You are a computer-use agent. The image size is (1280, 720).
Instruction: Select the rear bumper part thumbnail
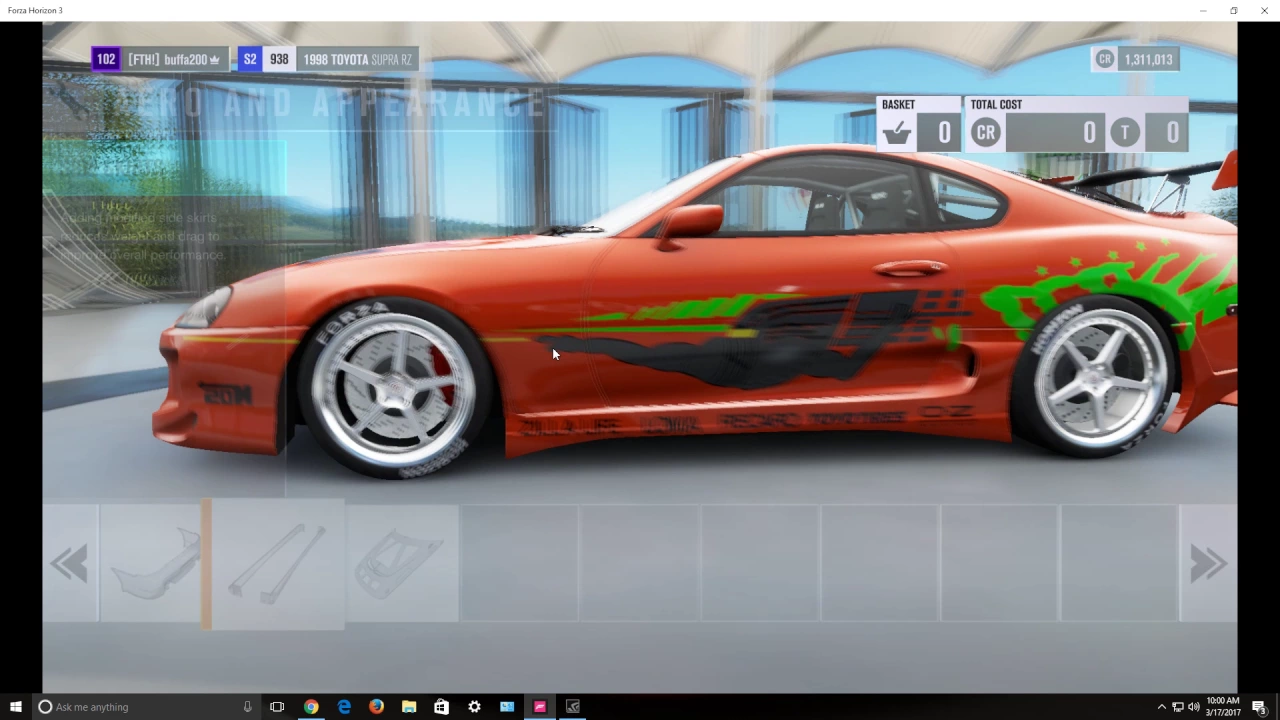[x=153, y=564]
